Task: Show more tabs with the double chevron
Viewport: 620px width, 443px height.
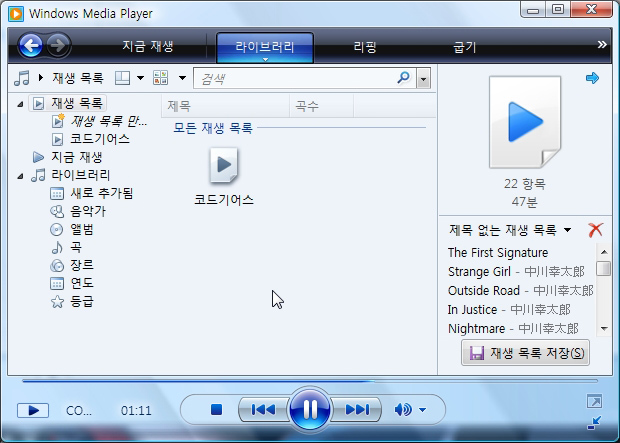Action: click(x=602, y=44)
